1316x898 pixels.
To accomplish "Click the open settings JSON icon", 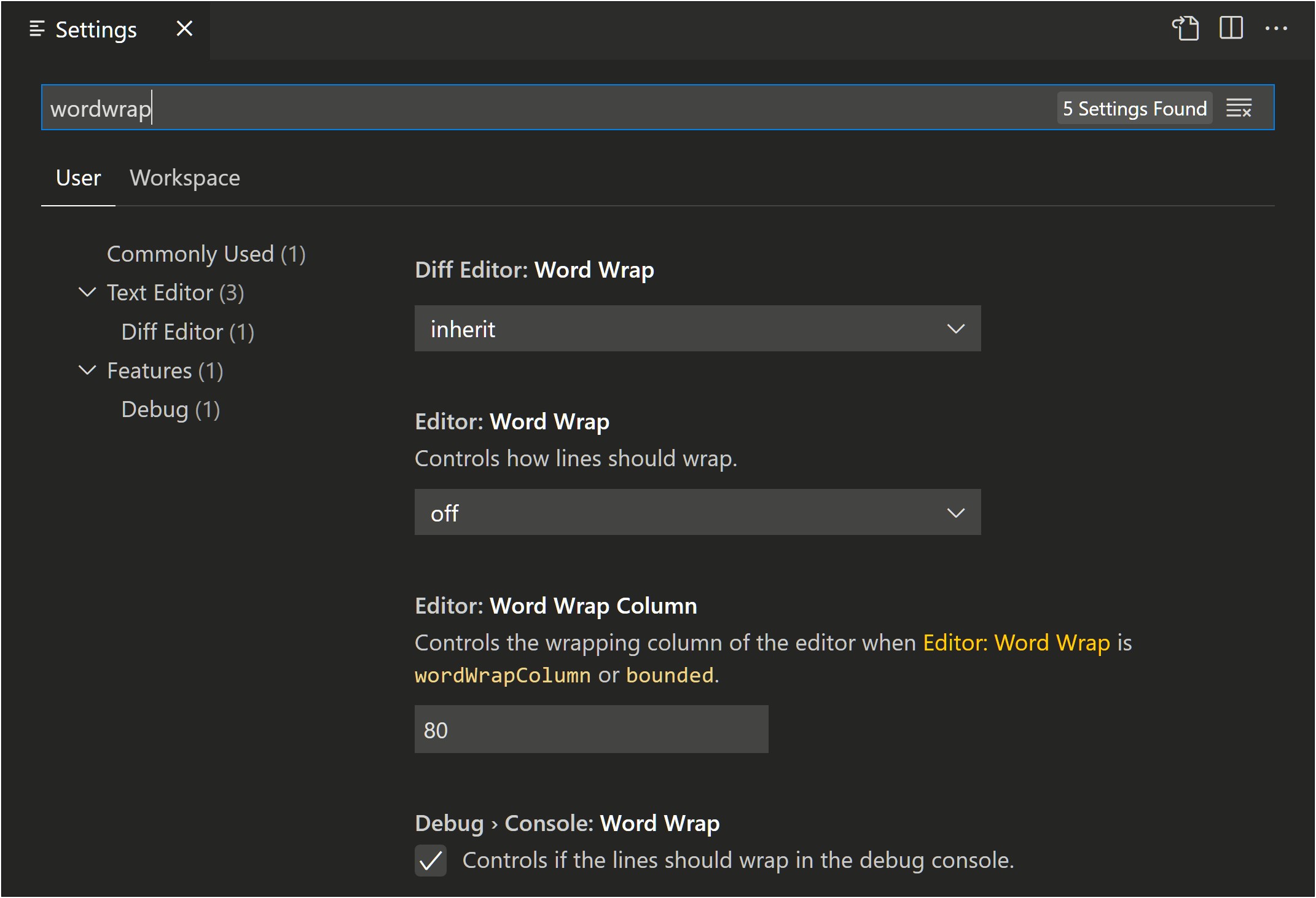I will point(1186,29).
